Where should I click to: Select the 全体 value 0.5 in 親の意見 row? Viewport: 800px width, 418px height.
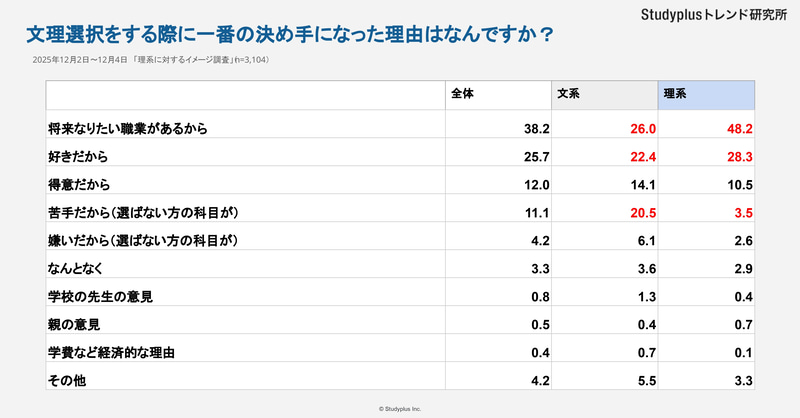[x=540, y=325]
